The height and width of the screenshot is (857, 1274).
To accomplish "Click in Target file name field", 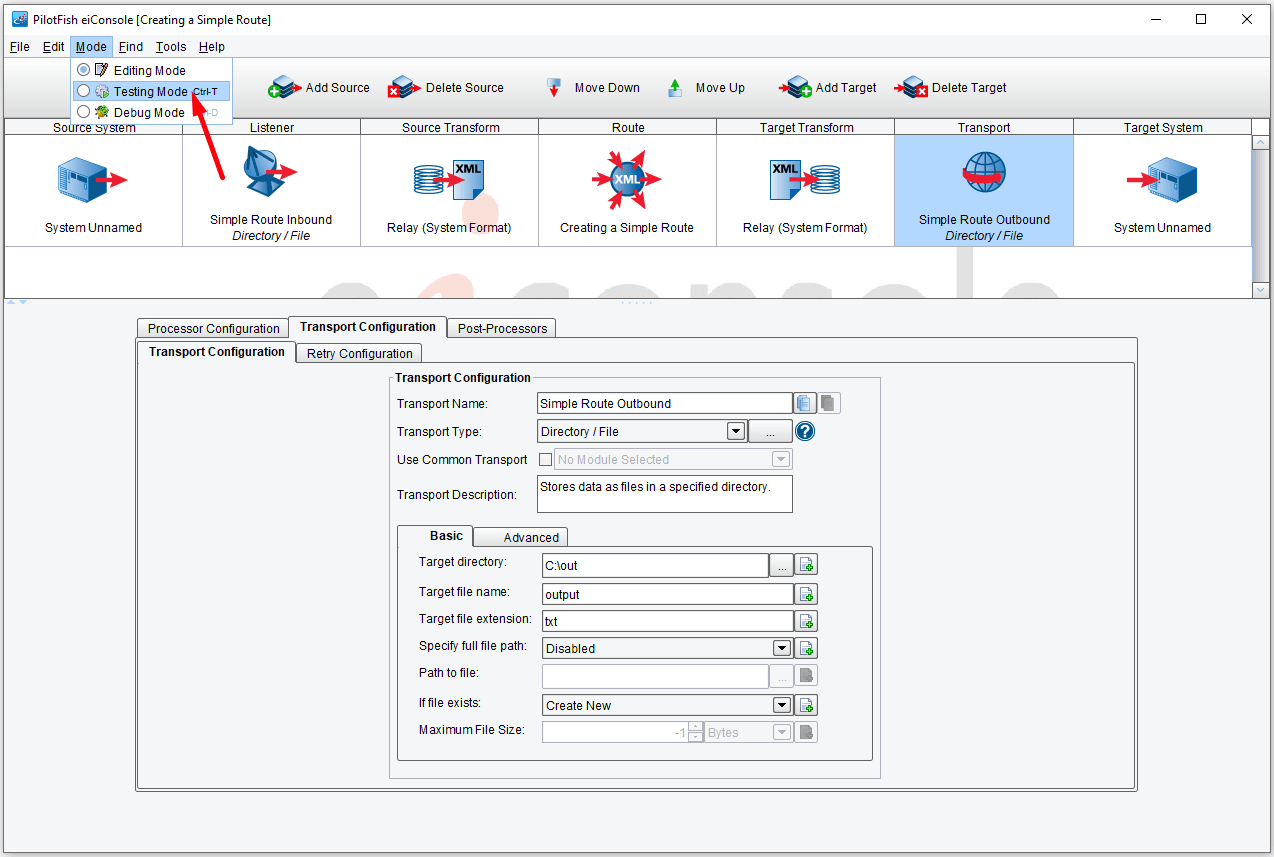I will tap(667, 594).
